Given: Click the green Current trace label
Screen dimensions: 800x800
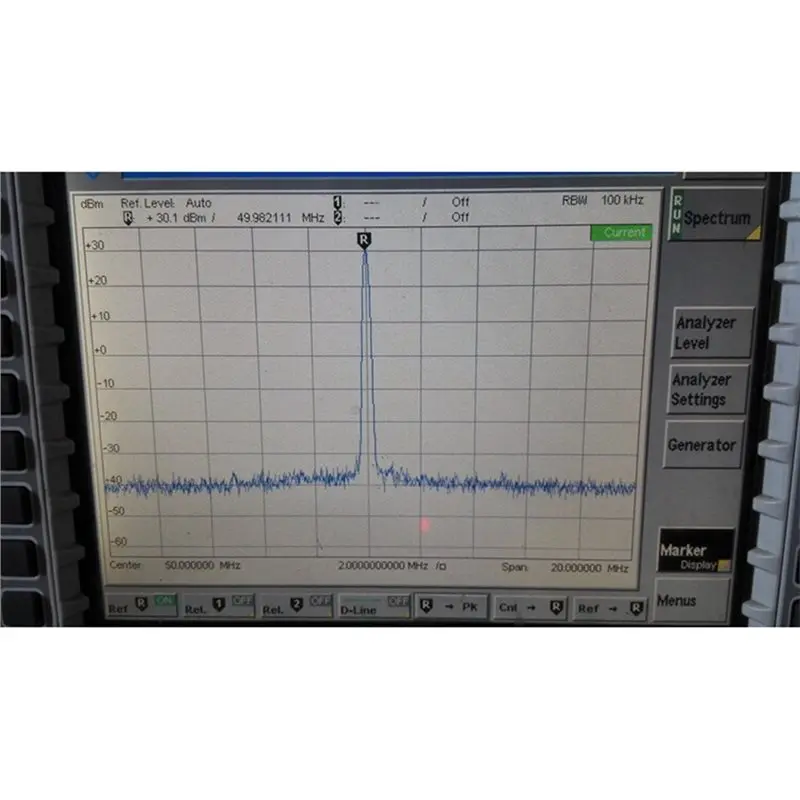Looking at the screenshot, I should pyautogui.click(x=621, y=233).
